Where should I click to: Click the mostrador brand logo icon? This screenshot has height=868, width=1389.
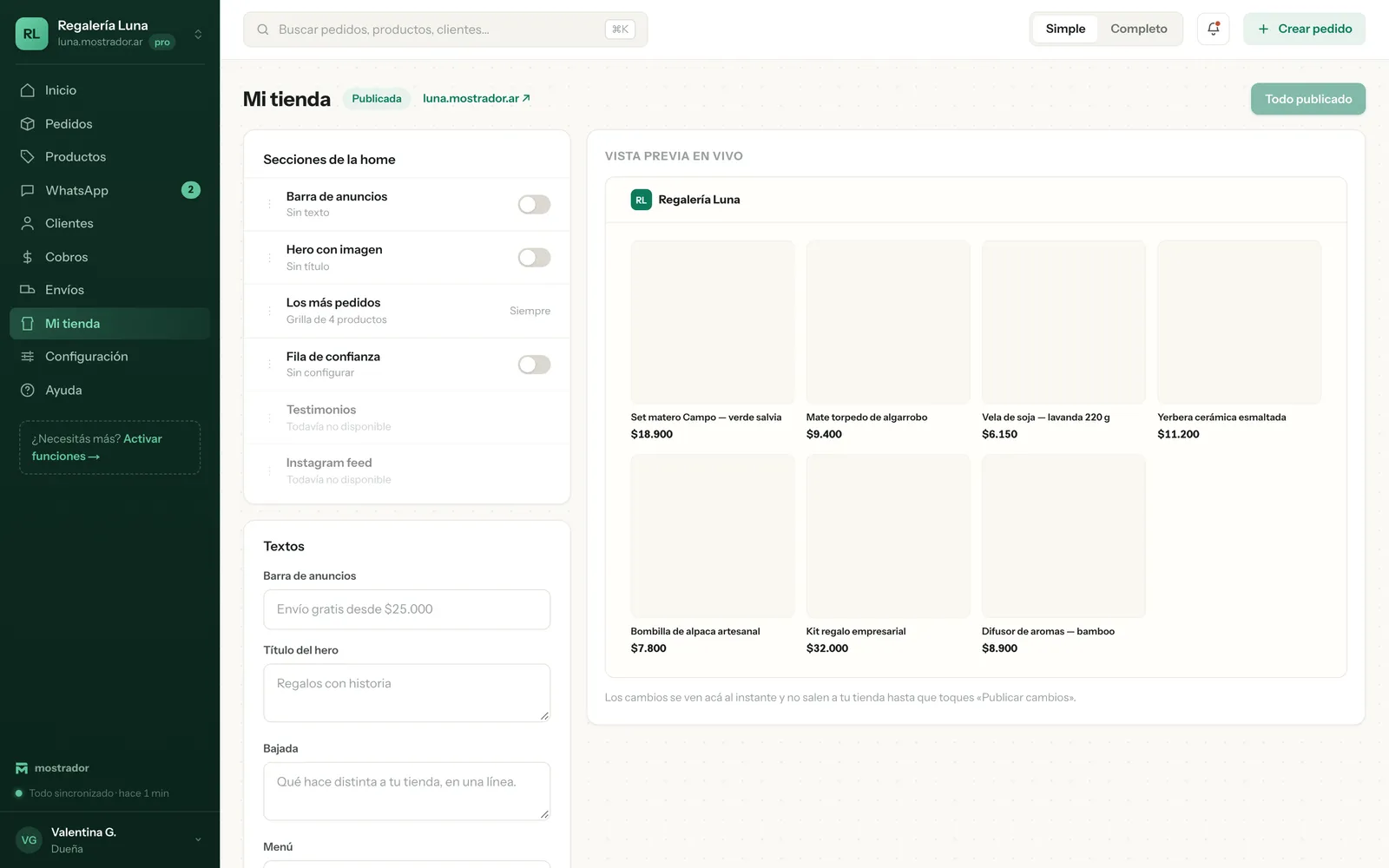tap(22, 768)
